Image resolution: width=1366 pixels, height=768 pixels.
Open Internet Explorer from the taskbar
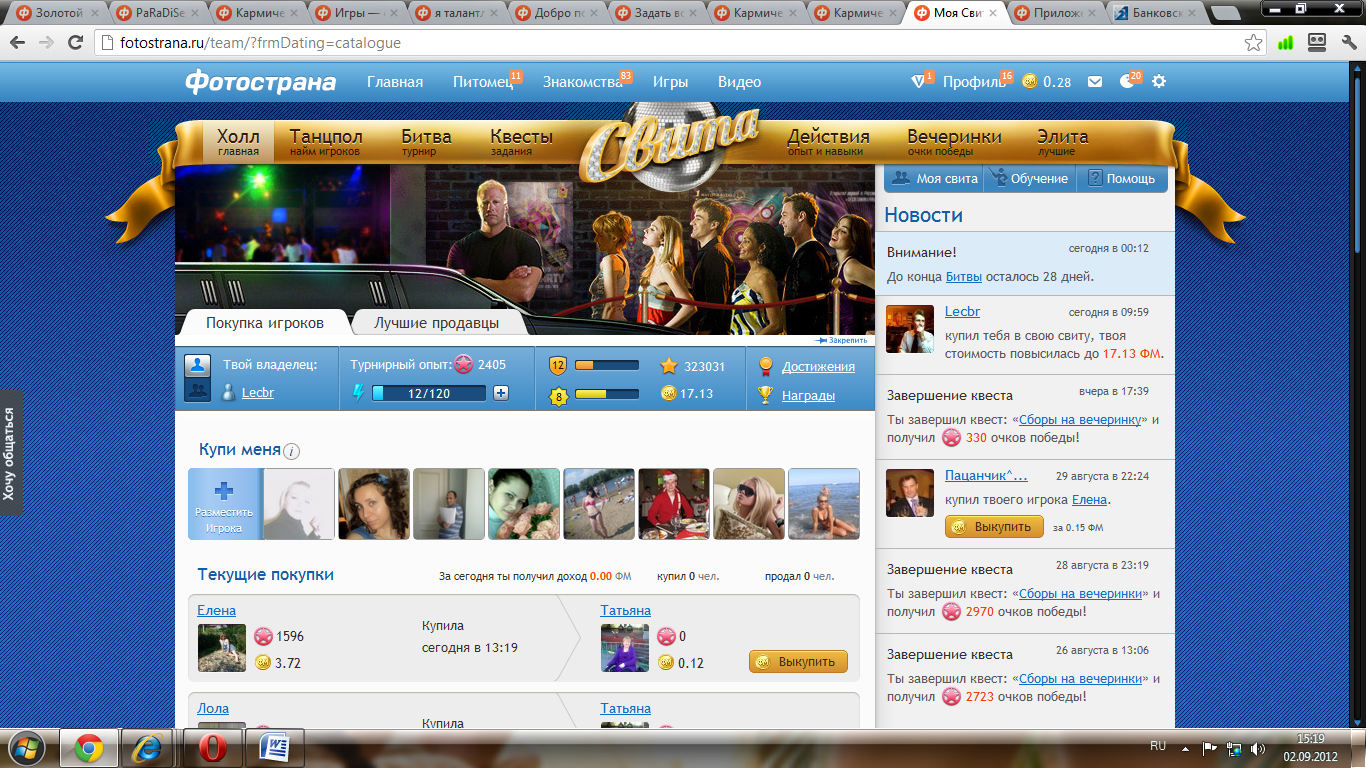click(x=149, y=748)
